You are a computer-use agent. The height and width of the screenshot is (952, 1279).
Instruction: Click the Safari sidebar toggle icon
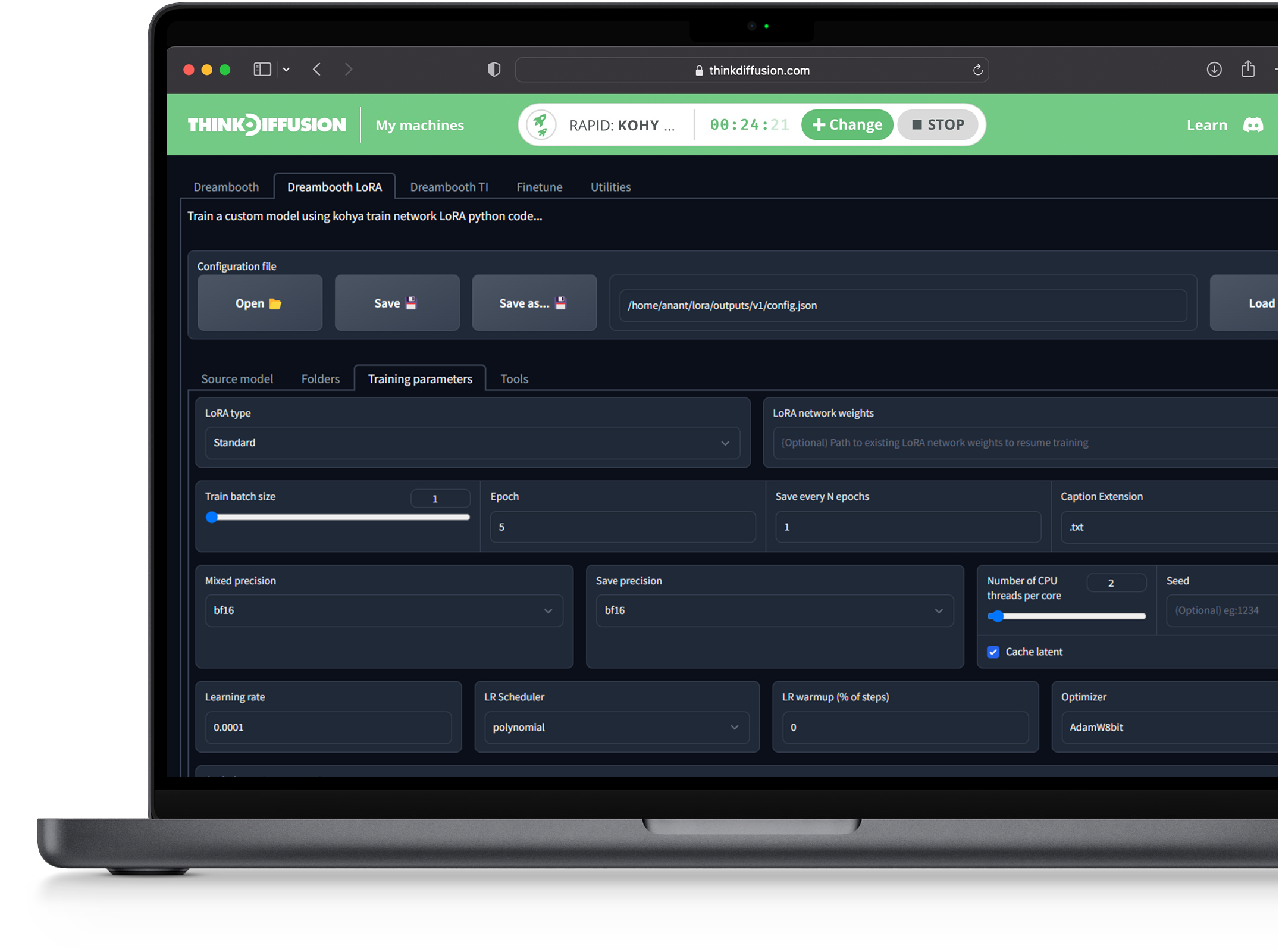point(262,70)
